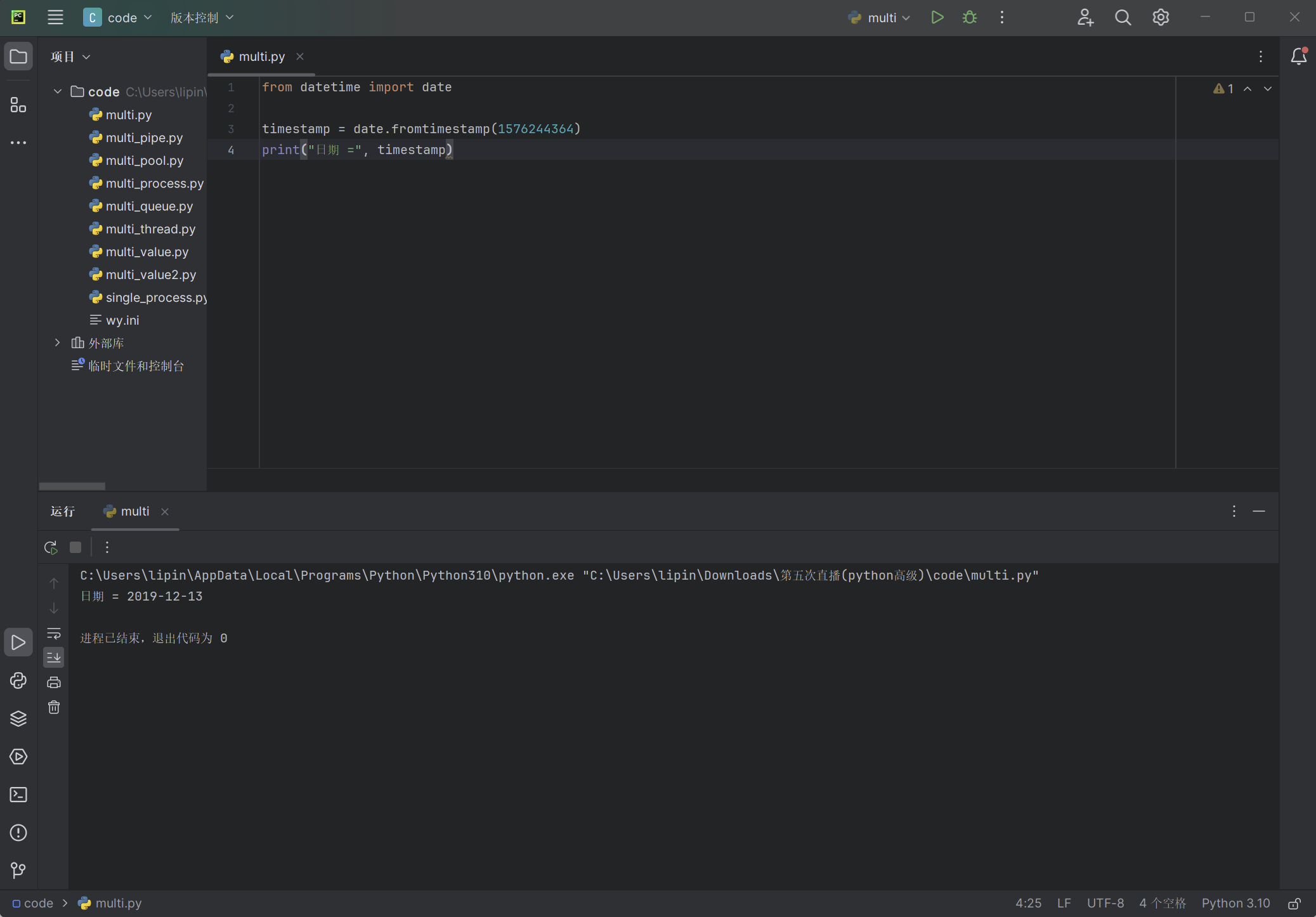
Task: Click project tree horizontal scrollbar
Action: click(x=72, y=486)
